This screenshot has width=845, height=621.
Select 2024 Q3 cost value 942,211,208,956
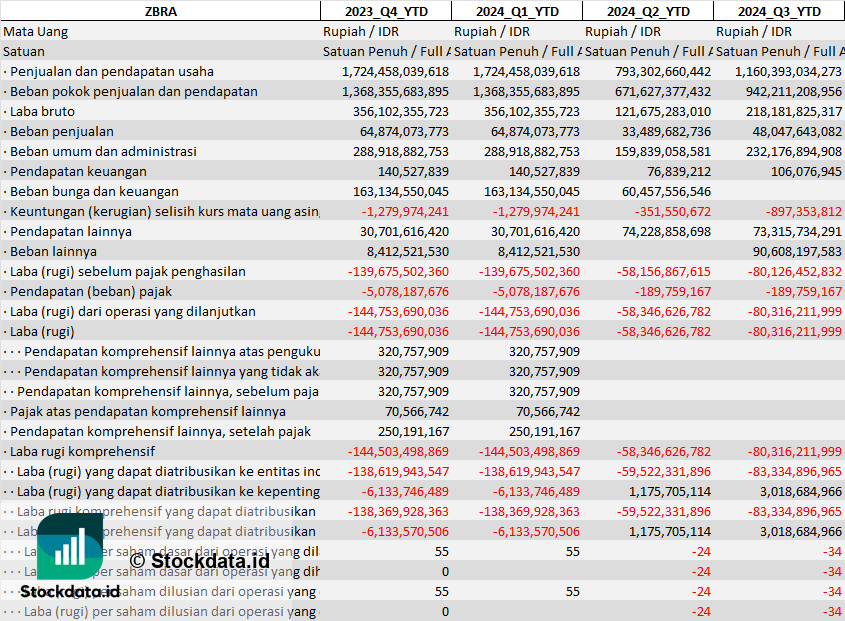(794, 92)
